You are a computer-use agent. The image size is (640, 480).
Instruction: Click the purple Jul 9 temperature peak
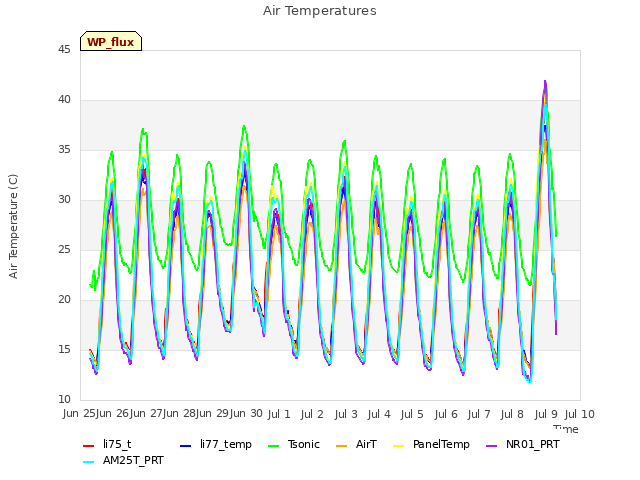coord(545,82)
